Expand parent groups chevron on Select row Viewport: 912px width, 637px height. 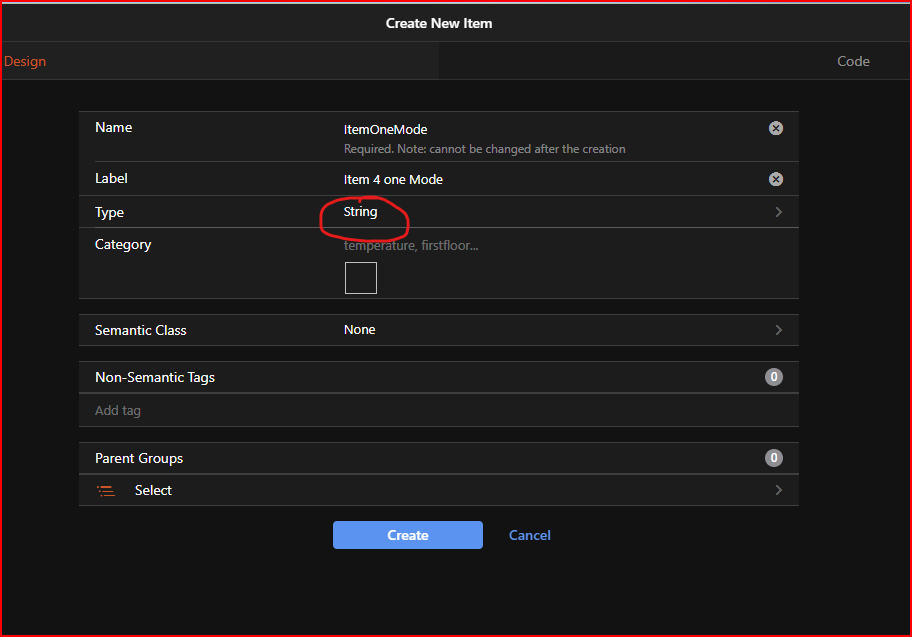[778, 490]
